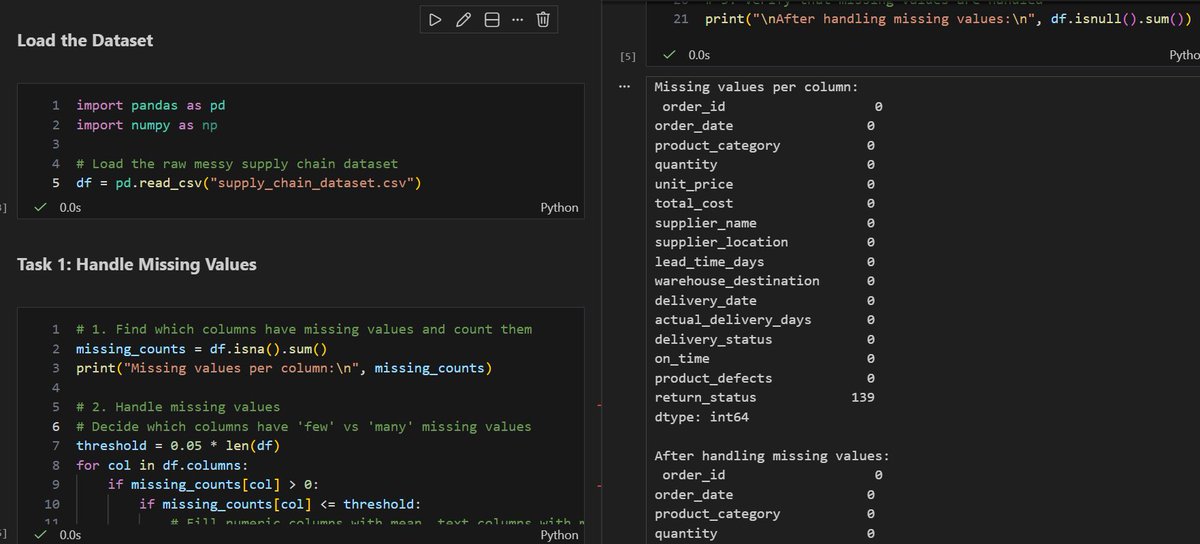The height and width of the screenshot is (544, 1200).
Task: Click the # 1. Find which columns comment
Action: tap(304, 329)
